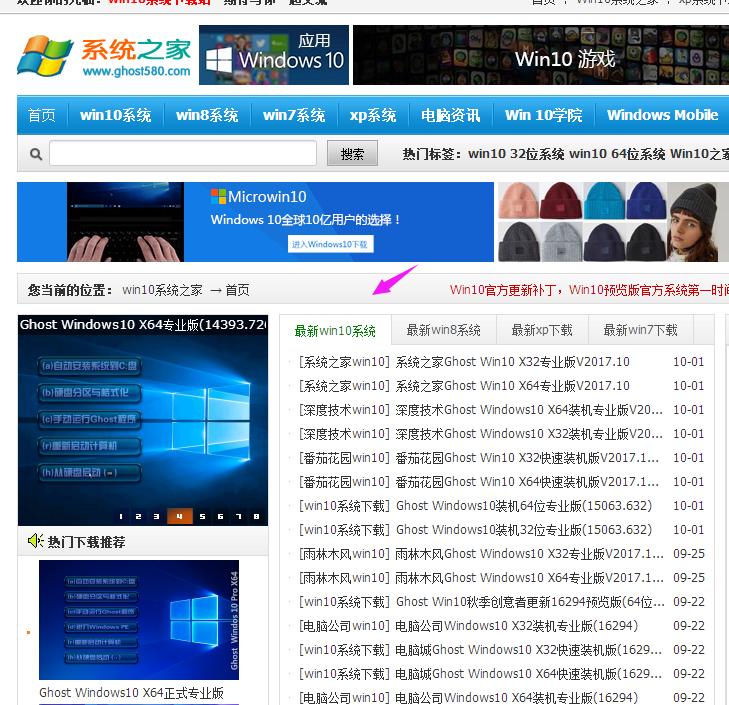Switch to the 最新xp下载 tab
729x705 pixels.
(x=542, y=330)
